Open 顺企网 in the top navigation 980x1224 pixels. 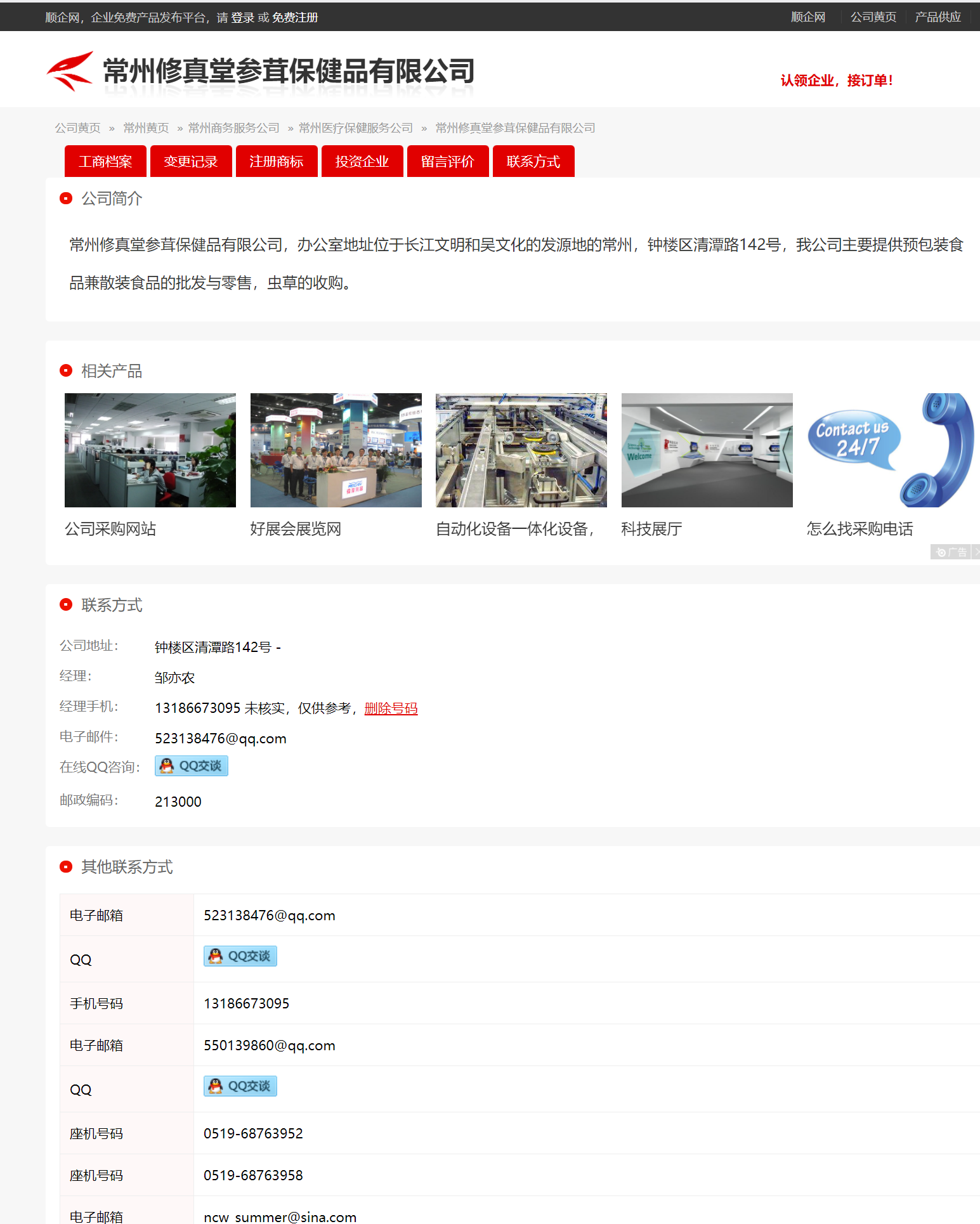(x=808, y=17)
